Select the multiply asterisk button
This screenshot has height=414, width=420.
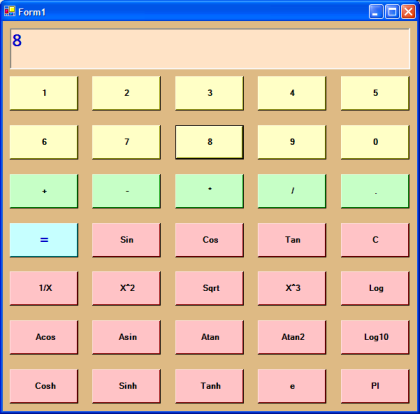[209, 191]
